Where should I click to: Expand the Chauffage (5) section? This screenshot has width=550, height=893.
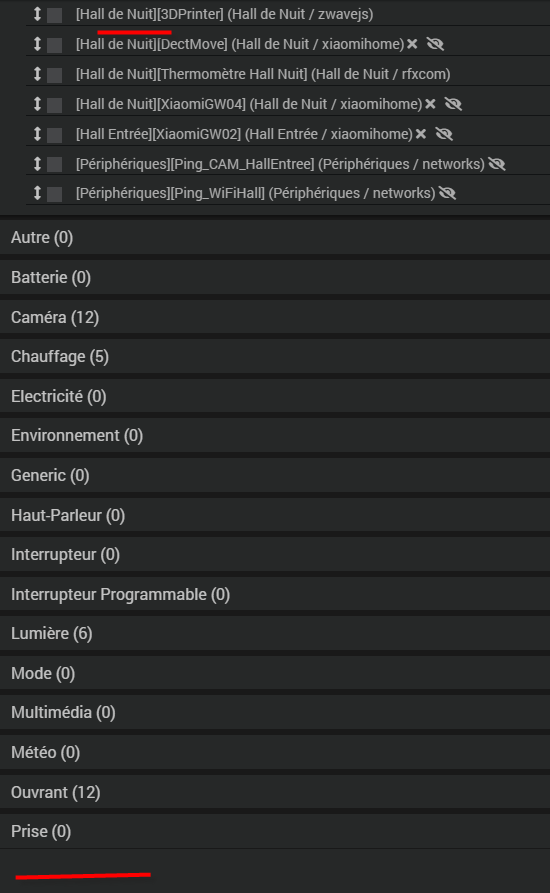(275, 357)
